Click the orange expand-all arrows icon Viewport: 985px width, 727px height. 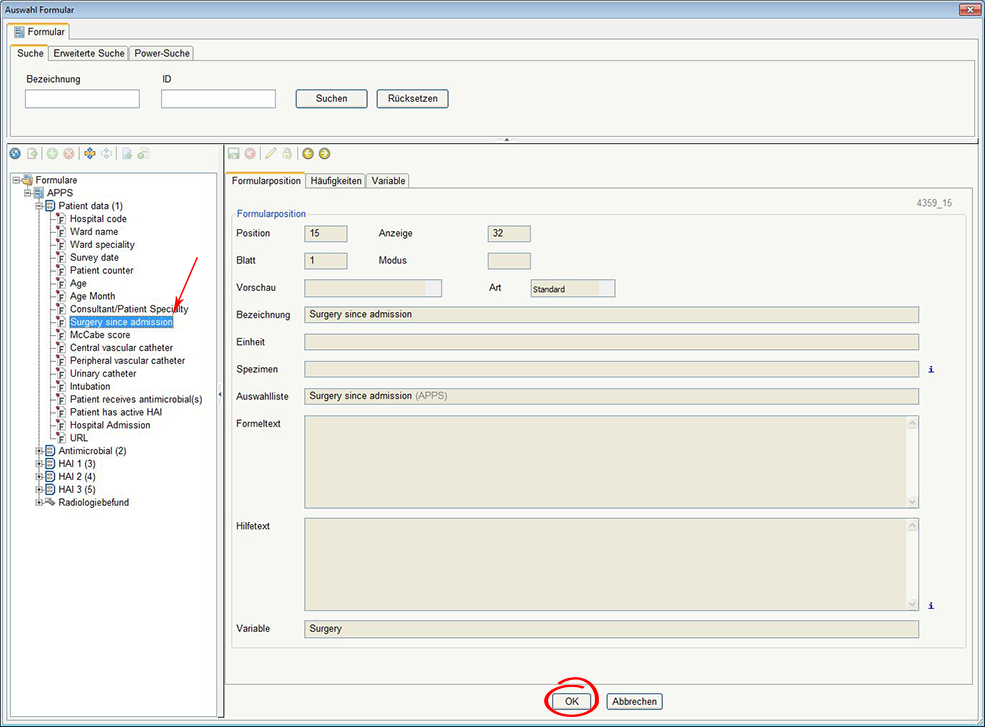[x=89, y=154]
